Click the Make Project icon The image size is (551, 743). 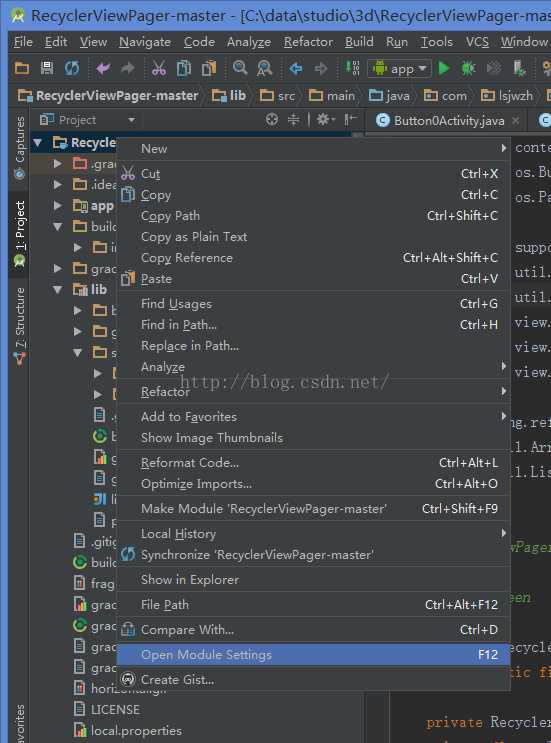pyautogui.click(x=352, y=68)
